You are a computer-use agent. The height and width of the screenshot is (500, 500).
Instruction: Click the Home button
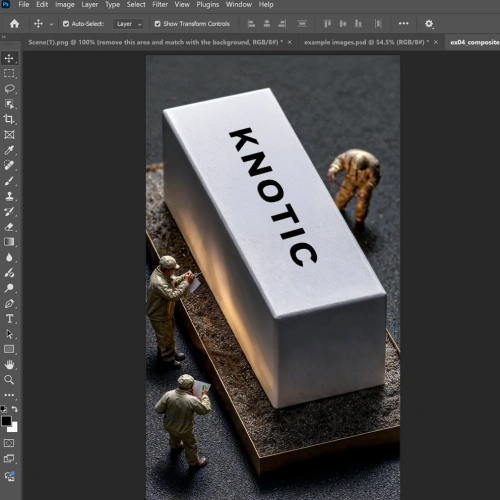click(14, 24)
